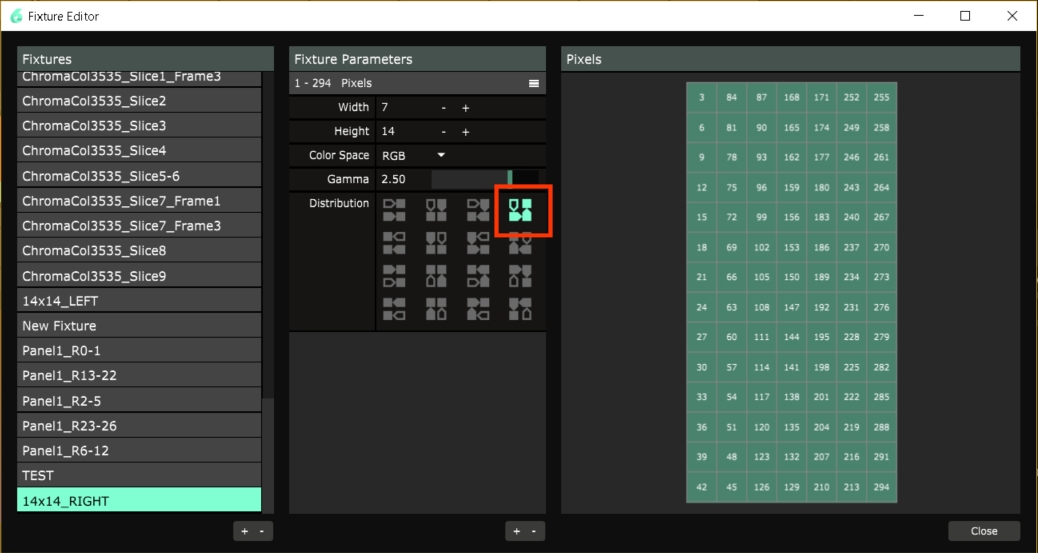Select fixture ChromaCol3535_Slice9
The height and width of the screenshot is (553, 1038).
[x=139, y=276]
